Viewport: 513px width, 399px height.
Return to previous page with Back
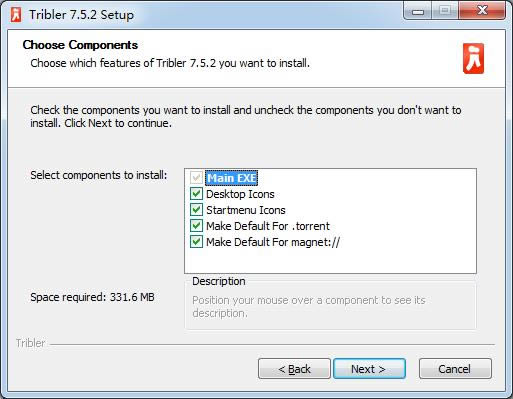[x=294, y=369]
